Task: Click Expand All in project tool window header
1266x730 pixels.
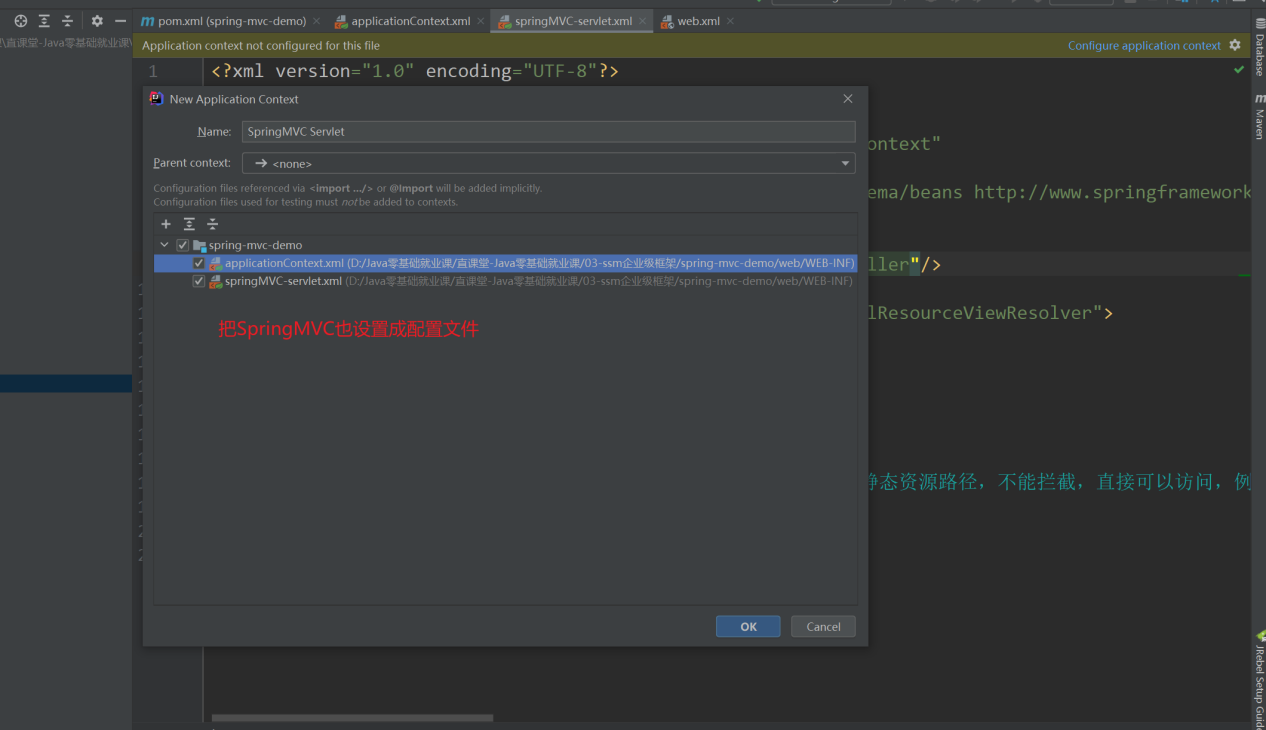Action: coord(44,20)
